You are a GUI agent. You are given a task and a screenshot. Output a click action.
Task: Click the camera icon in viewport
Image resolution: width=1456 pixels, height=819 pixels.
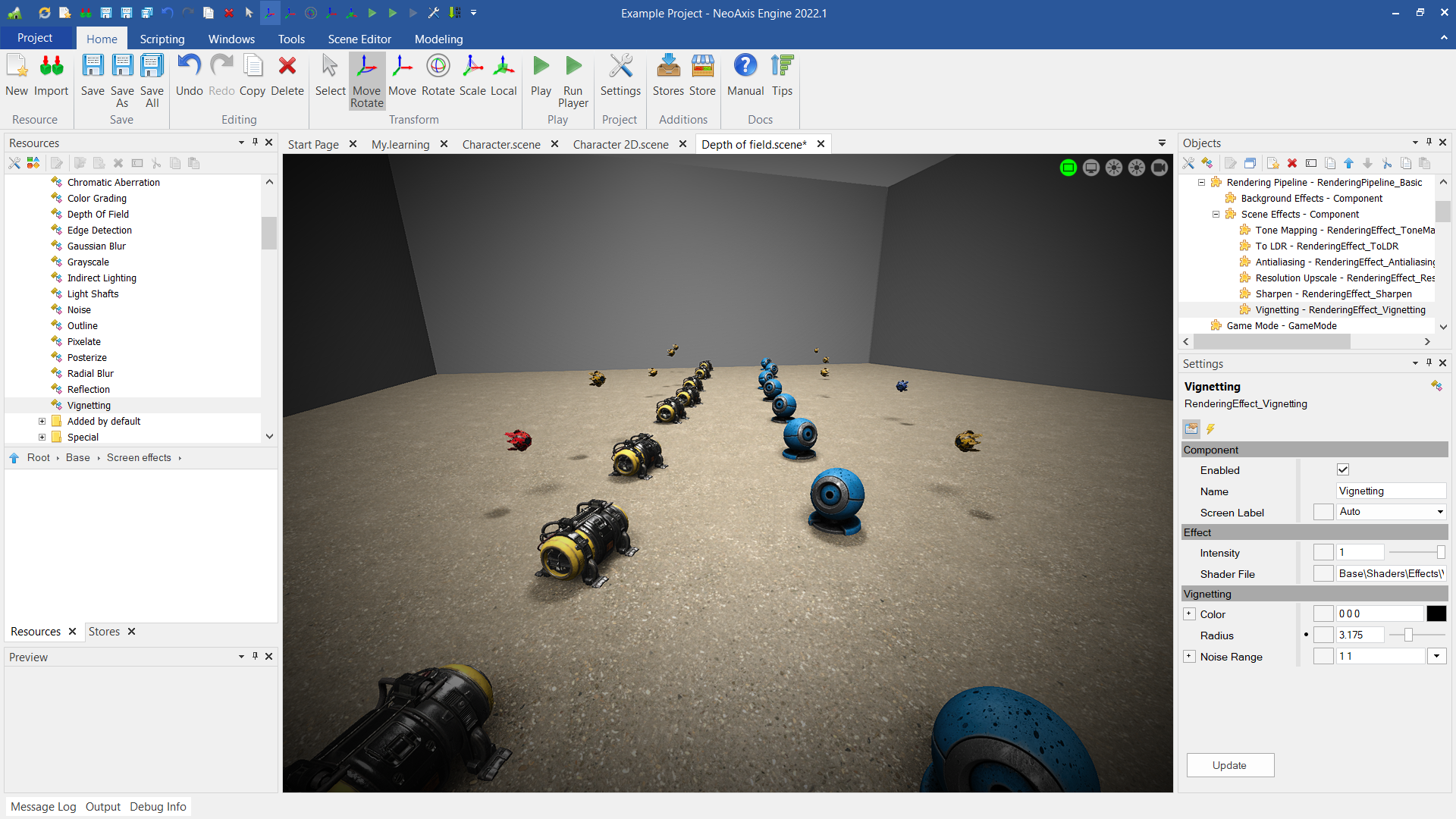tap(1159, 168)
